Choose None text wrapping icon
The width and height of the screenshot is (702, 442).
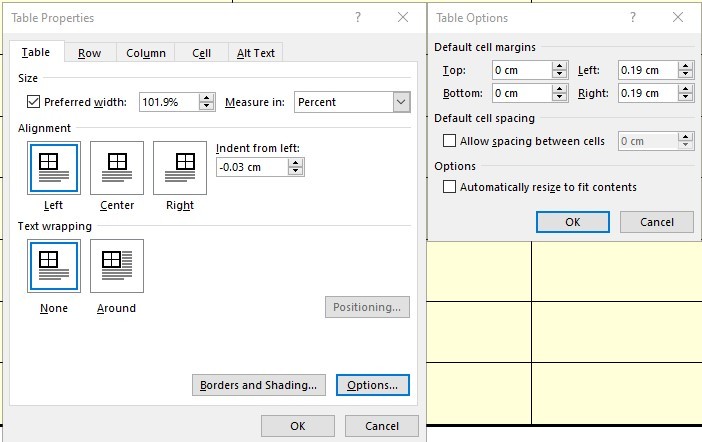coord(54,266)
